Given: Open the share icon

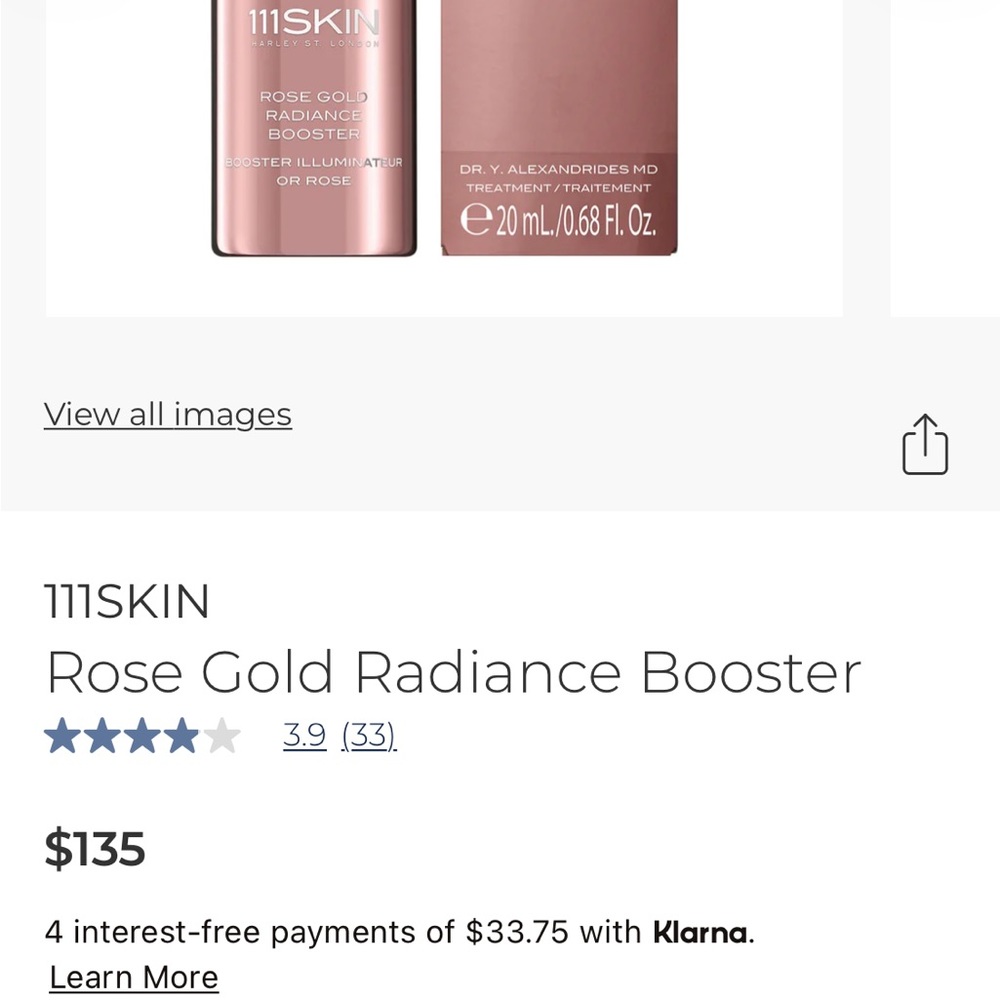Looking at the screenshot, I should (924, 445).
